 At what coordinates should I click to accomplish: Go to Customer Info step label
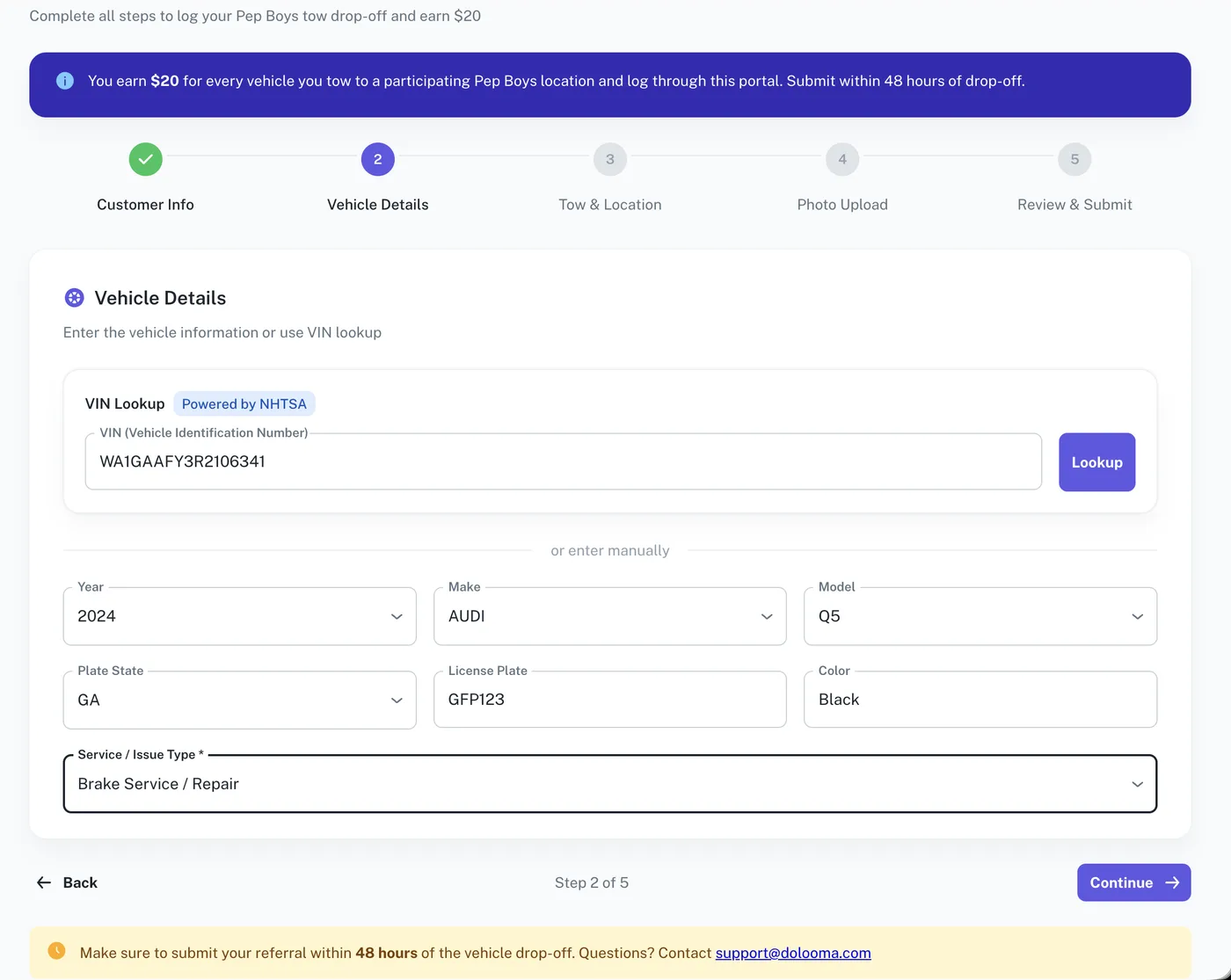[145, 205]
